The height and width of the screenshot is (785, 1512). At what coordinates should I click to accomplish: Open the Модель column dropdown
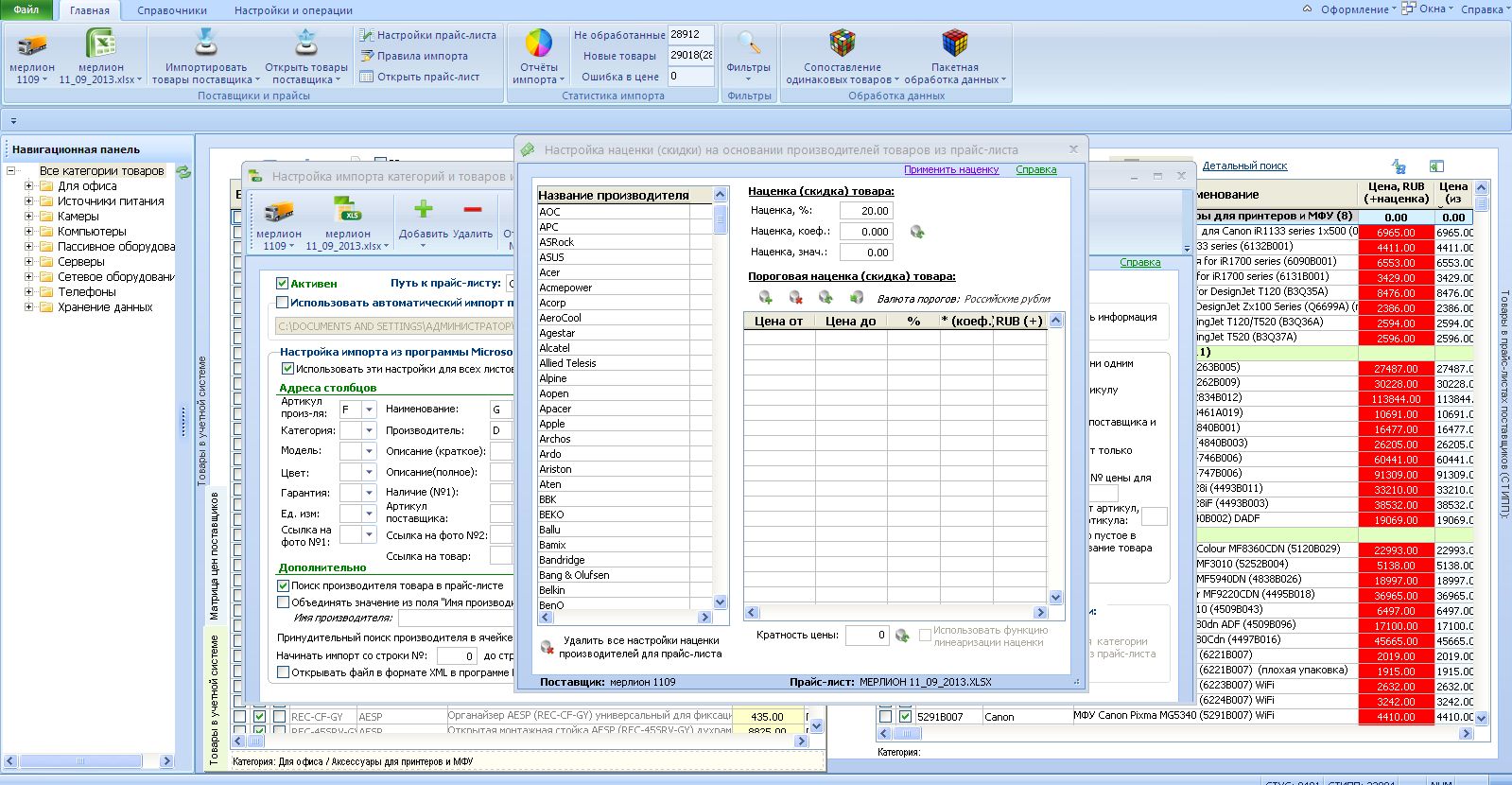[369, 451]
